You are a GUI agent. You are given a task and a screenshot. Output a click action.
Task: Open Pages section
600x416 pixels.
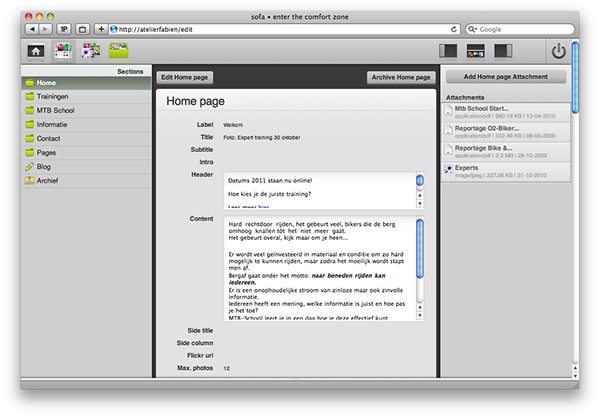click(x=86, y=152)
